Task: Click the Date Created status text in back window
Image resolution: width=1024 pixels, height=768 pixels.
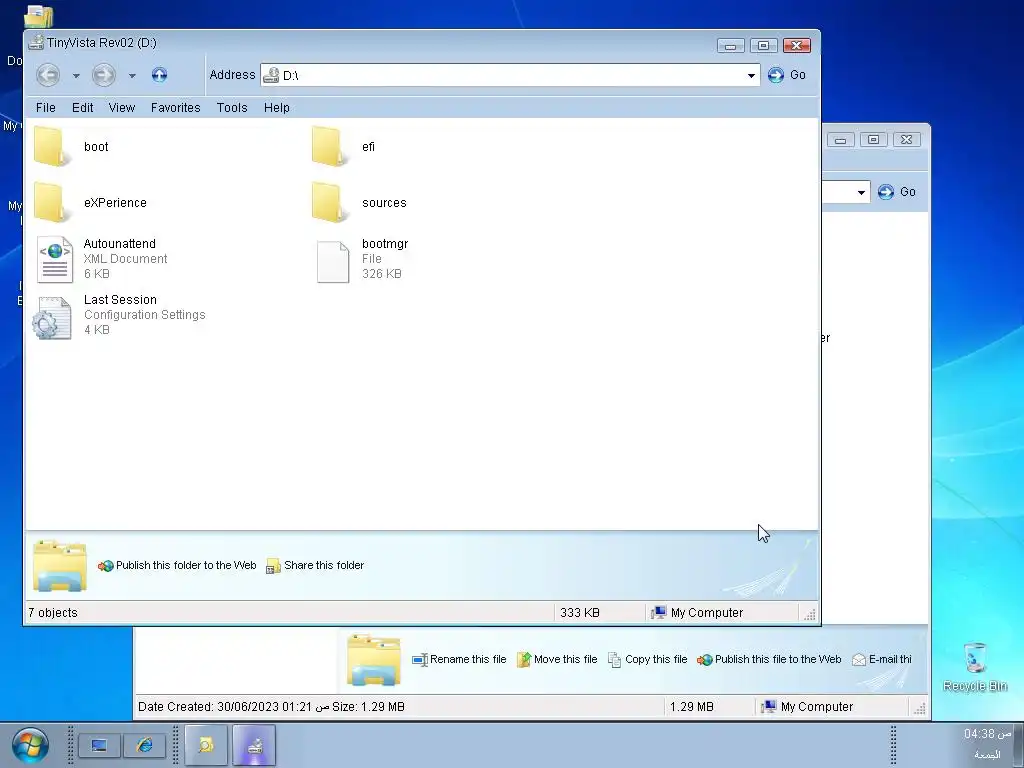Action: click(x=271, y=707)
